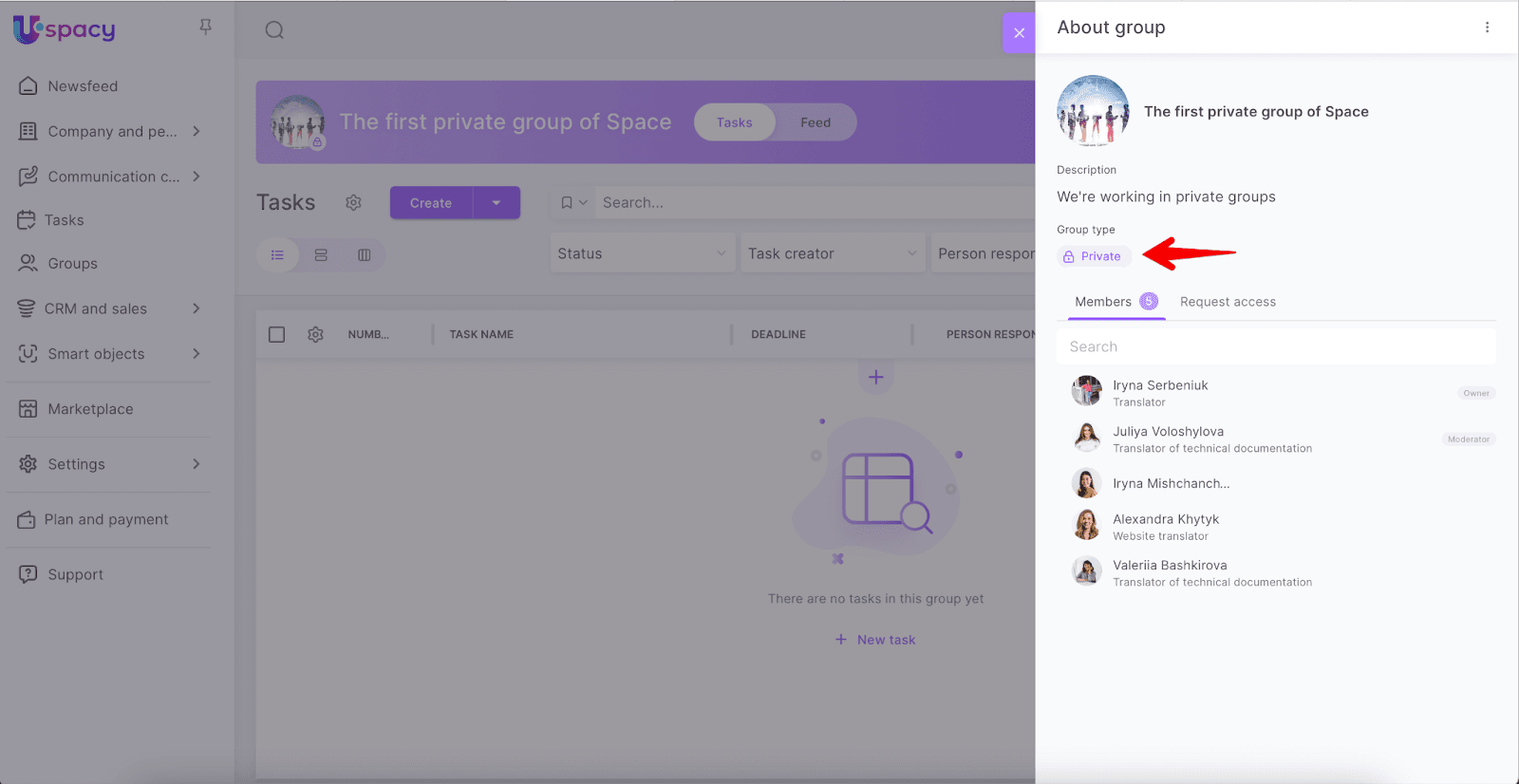Expand the Create button dropdown arrow
This screenshot has width=1519, height=784.
tap(496, 203)
